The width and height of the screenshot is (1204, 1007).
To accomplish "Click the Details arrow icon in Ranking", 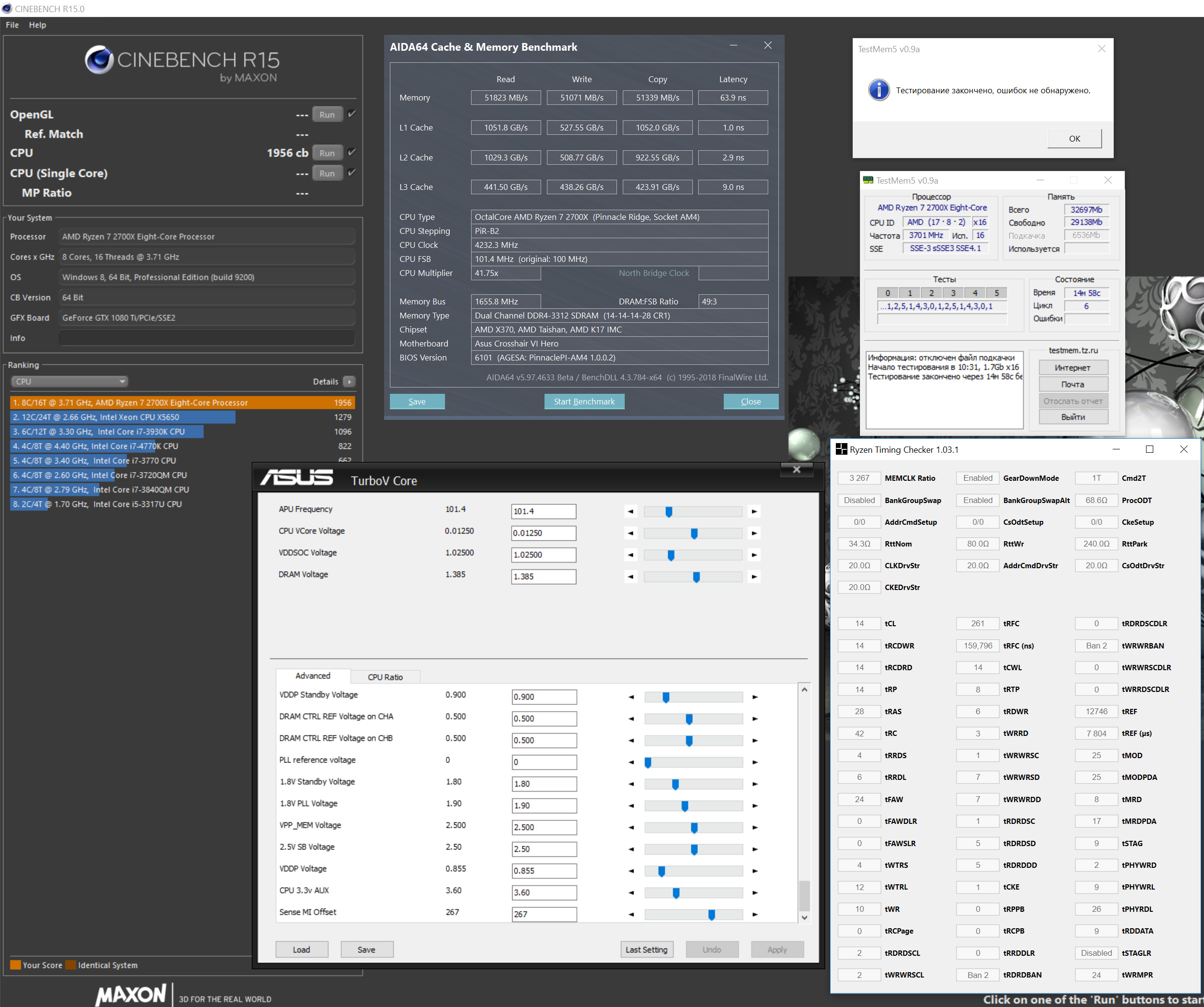I will coord(348,381).
